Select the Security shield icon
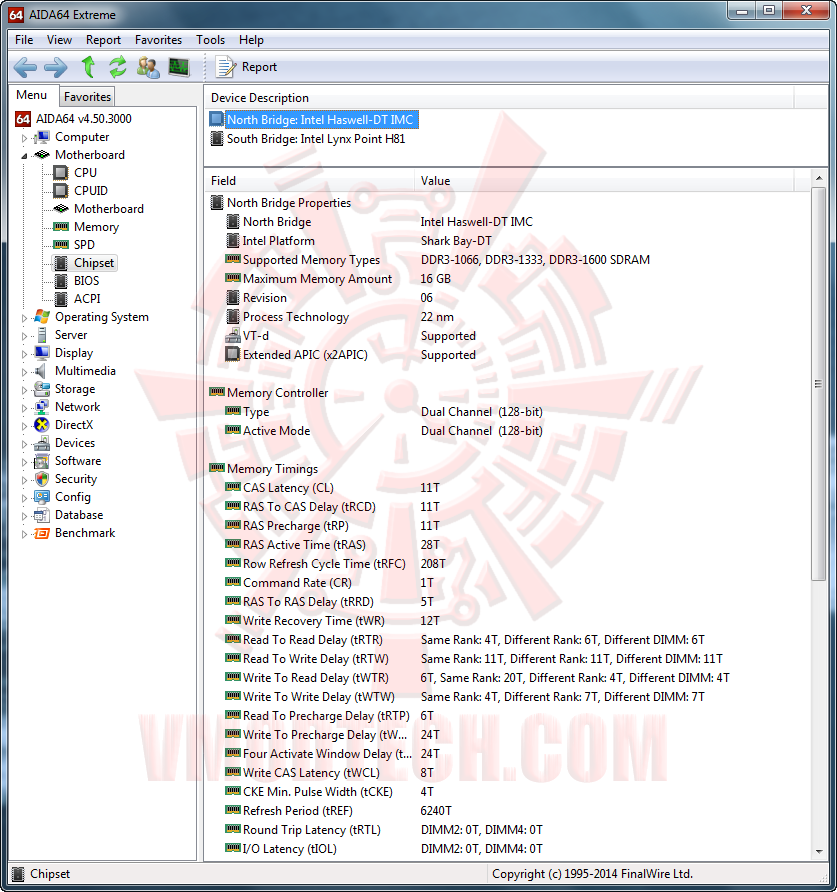 pyautogui.click(x=42, y=479)
